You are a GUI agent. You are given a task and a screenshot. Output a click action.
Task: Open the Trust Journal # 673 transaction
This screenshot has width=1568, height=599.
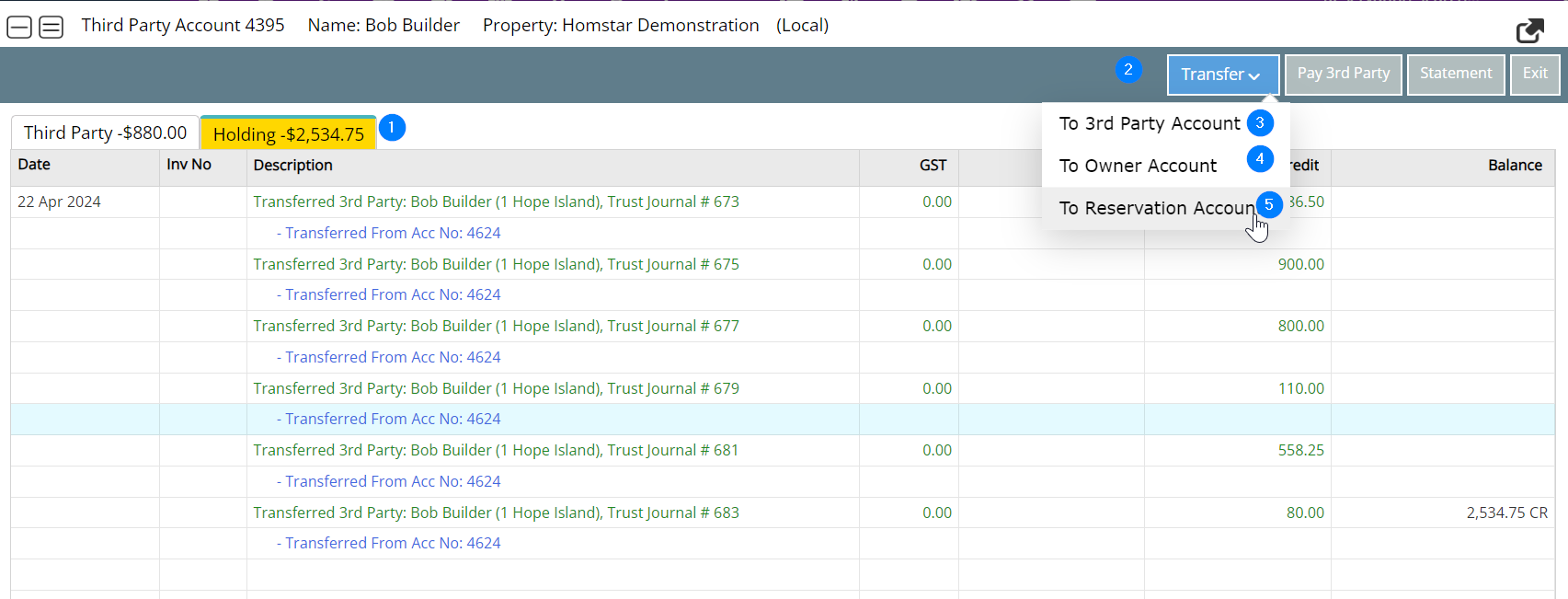pyautogui.click(x=496, y=202)
